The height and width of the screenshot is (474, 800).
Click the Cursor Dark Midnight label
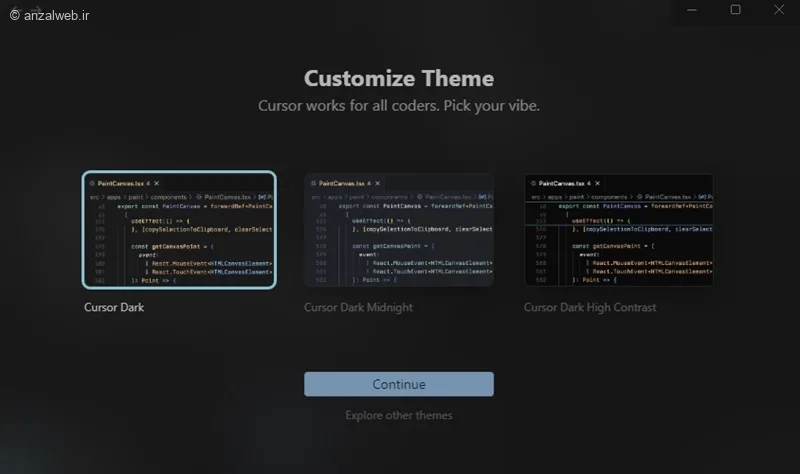click(358, 308)
